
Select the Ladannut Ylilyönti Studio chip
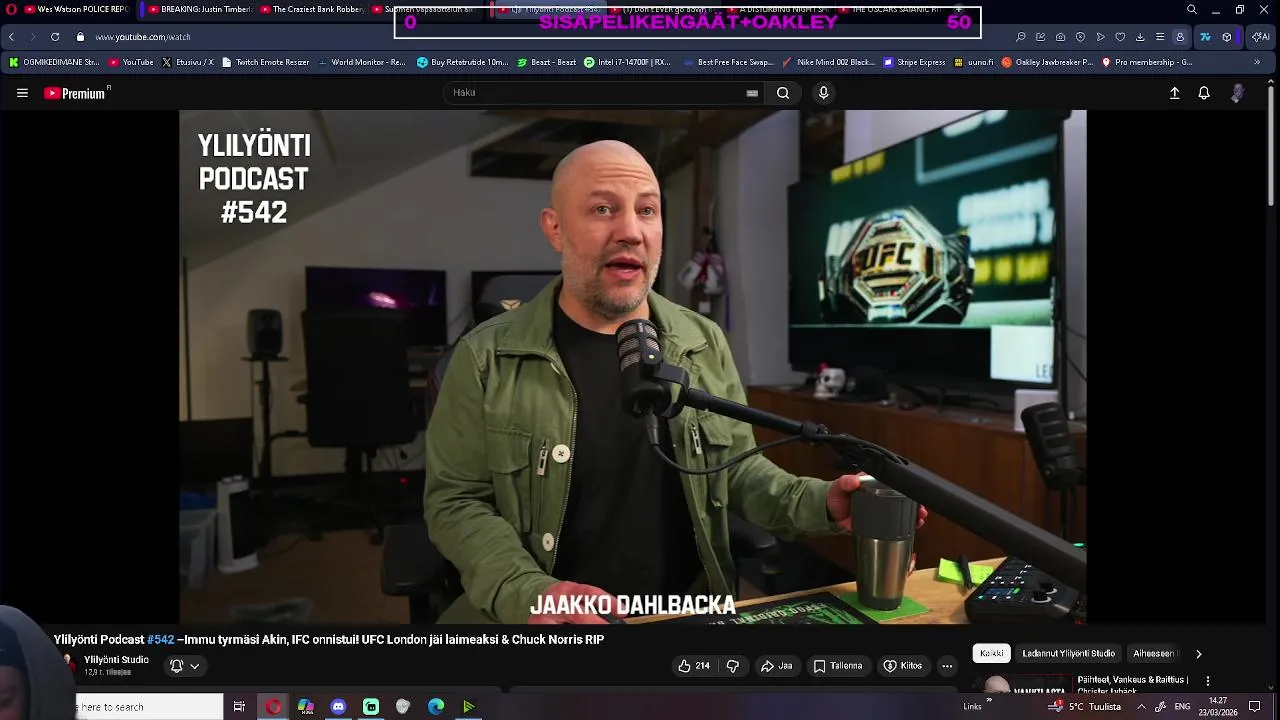[x=1068, y=654]
